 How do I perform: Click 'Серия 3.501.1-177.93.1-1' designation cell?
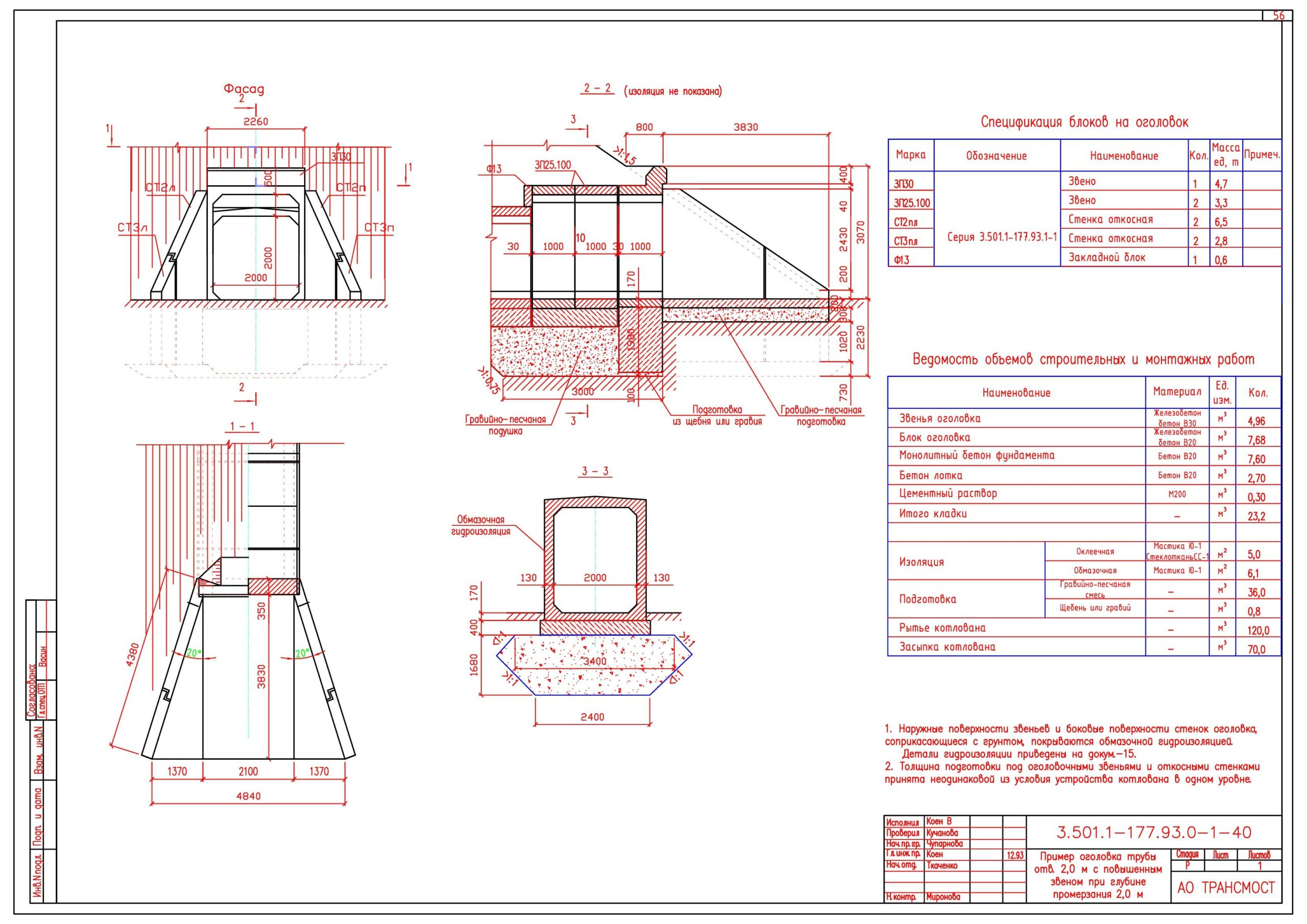[x=1002, y=237]
